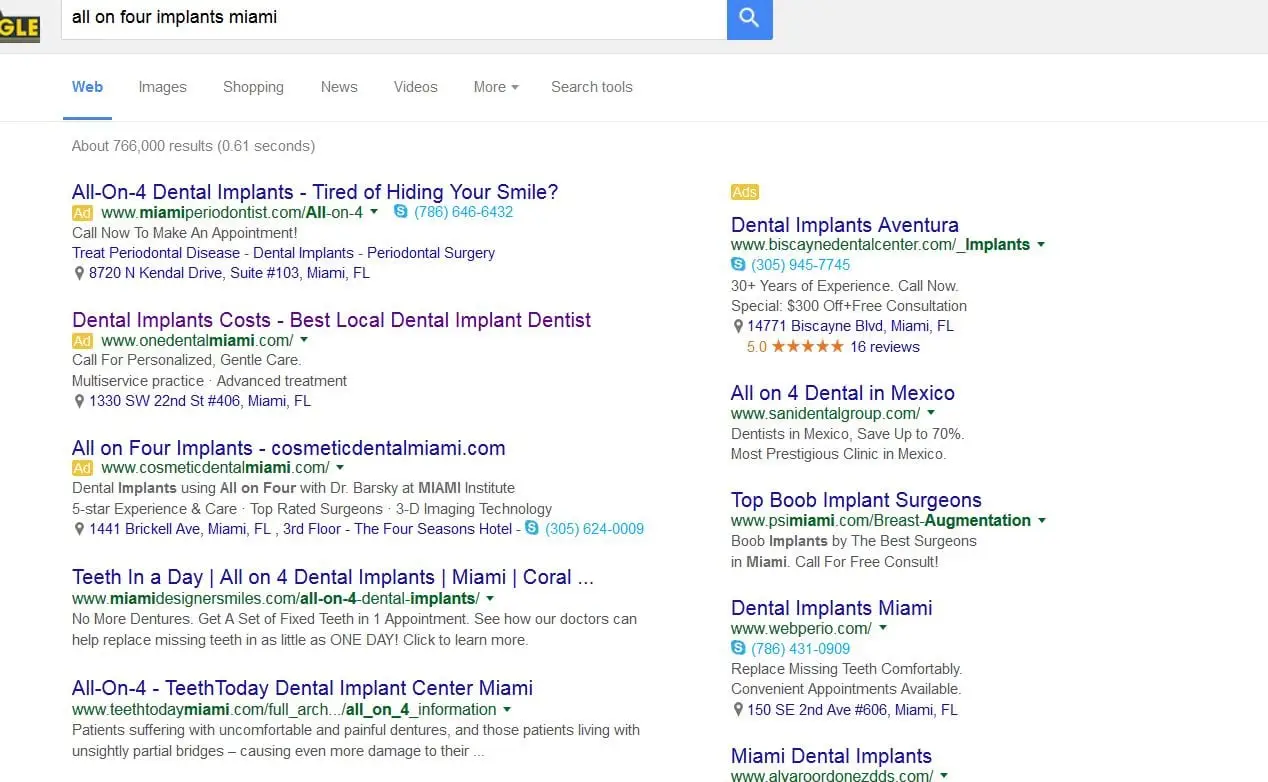Viewport: 1268px width, 782px height.
Task: Click the blue magnifier search button
Action: coord(750,18)
